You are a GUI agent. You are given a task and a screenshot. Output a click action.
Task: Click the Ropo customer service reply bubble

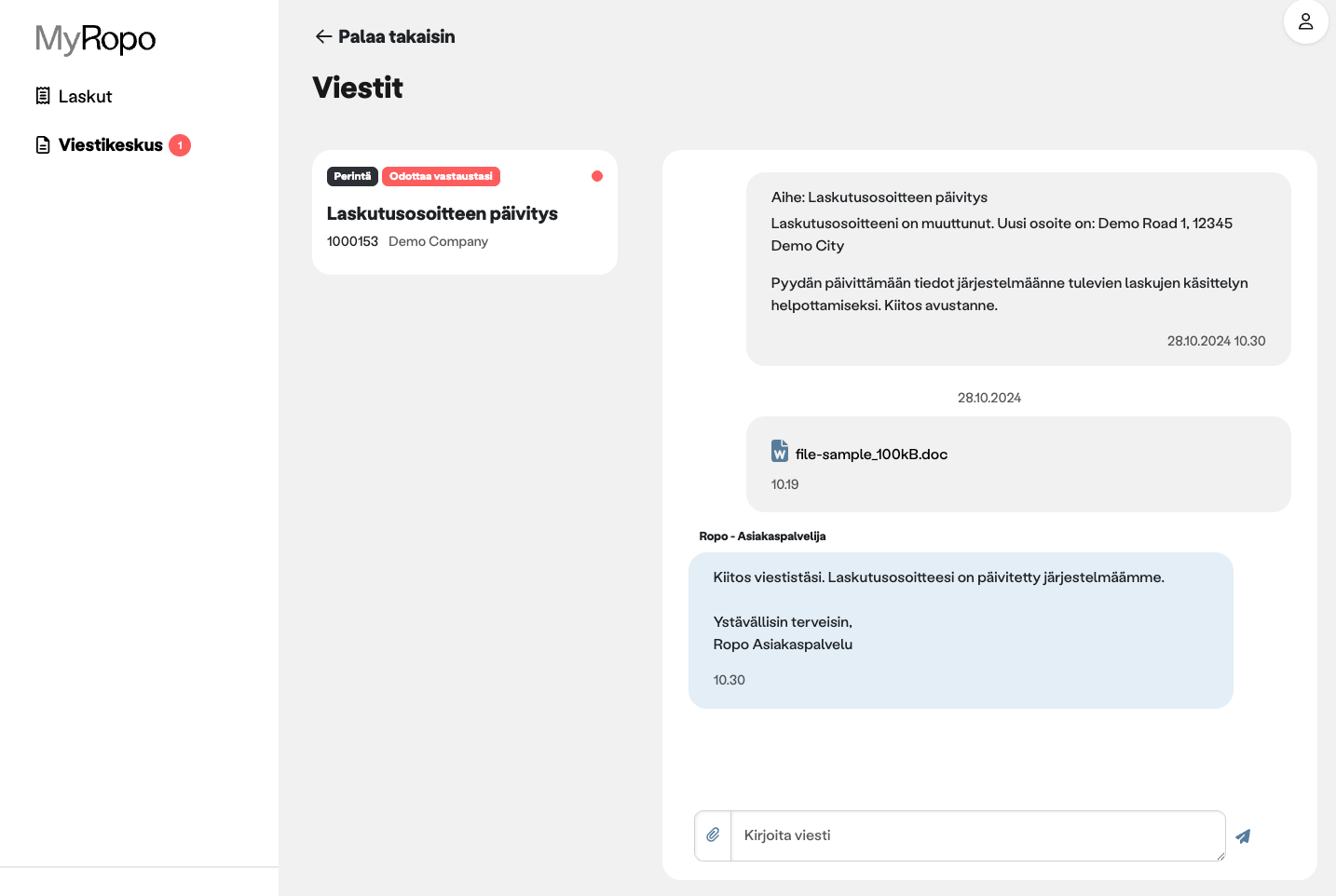960,630
